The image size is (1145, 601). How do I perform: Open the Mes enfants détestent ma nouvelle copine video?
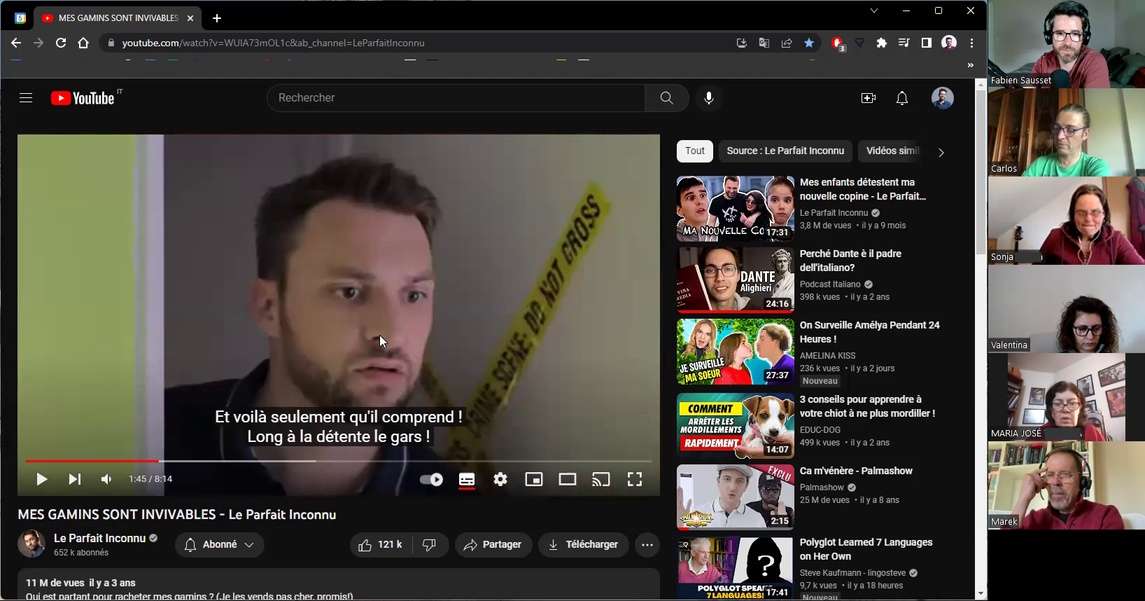(862, 189)
